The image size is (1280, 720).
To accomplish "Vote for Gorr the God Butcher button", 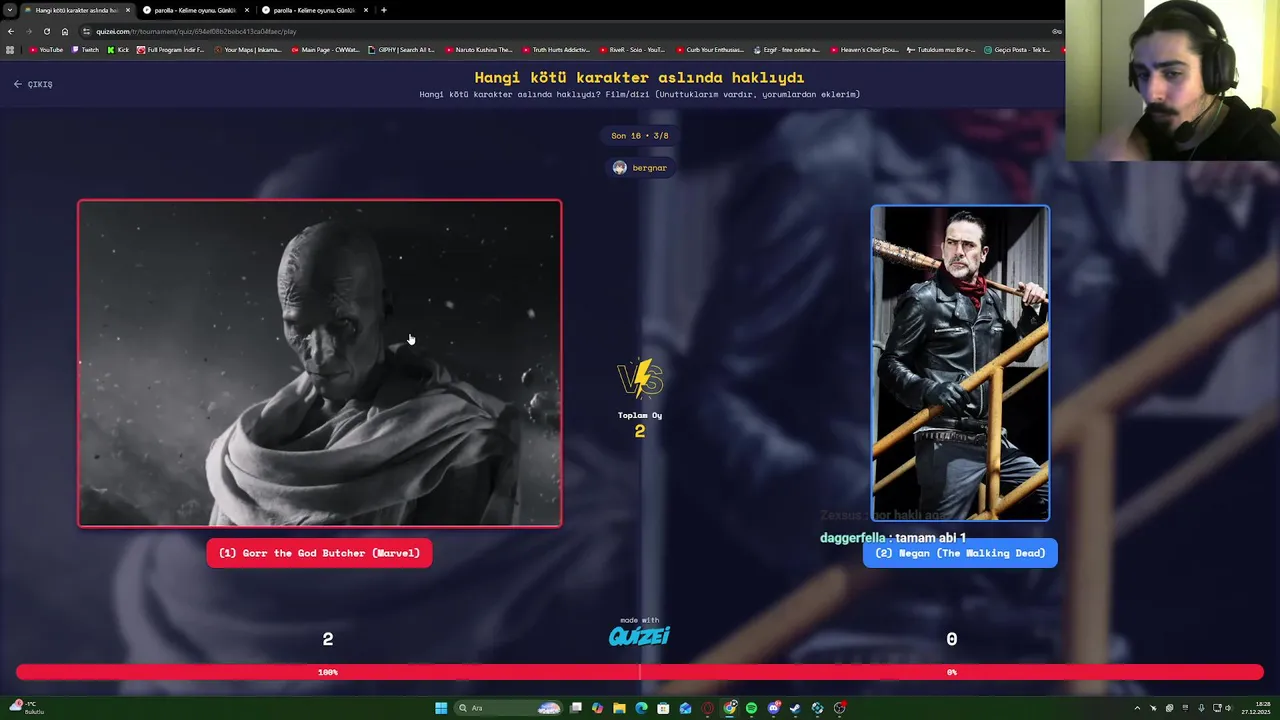I will pyautogui.click(x=319, y=553).
